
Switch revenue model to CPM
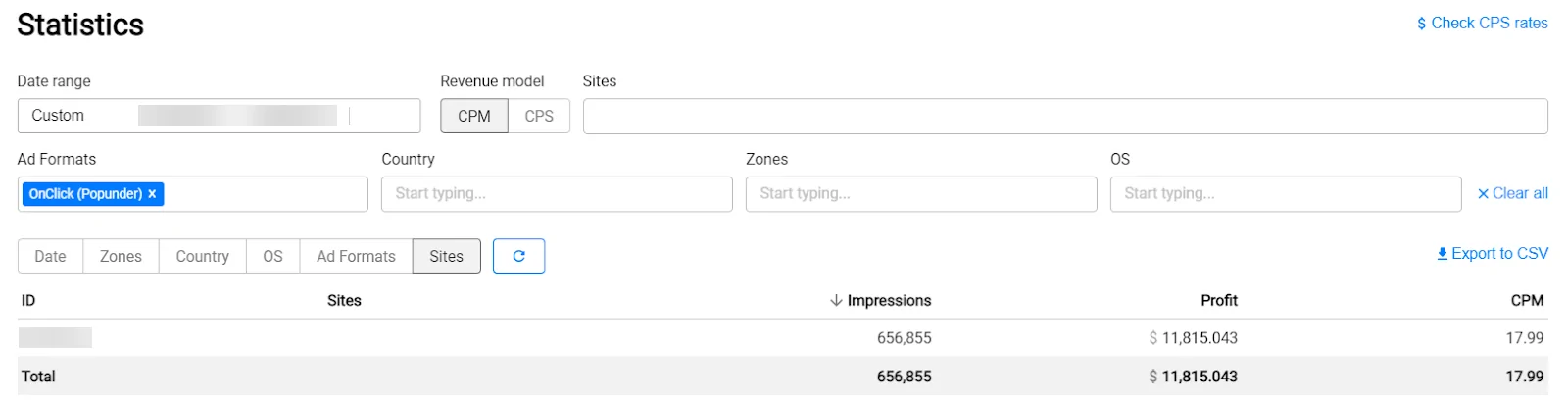tap(474, 116)
